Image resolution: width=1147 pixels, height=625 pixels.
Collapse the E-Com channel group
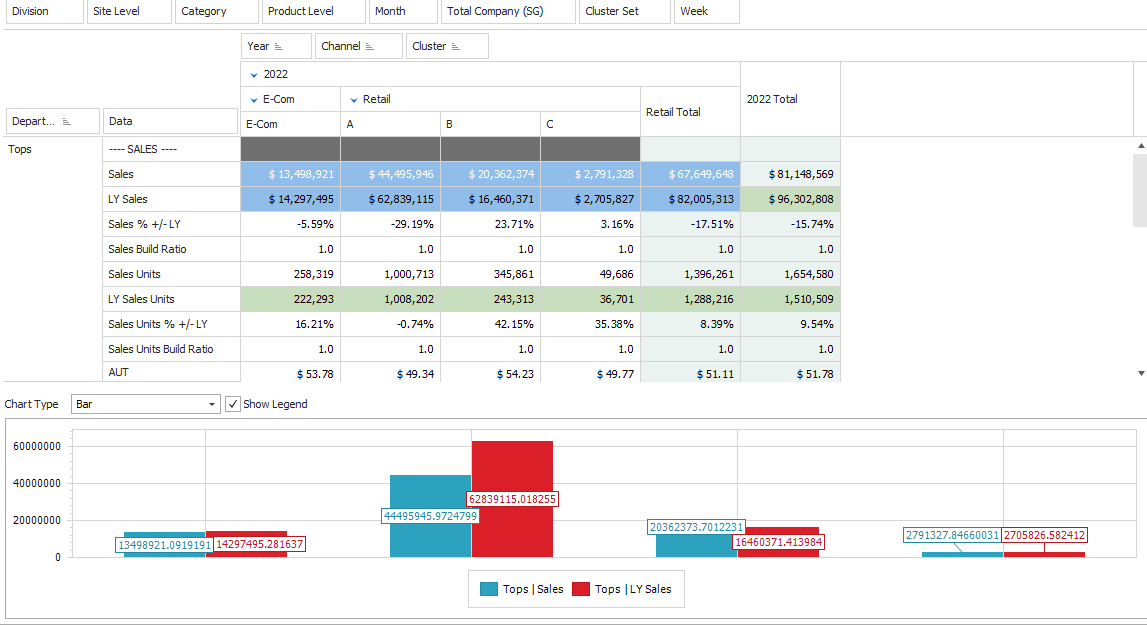coord(253,100)
